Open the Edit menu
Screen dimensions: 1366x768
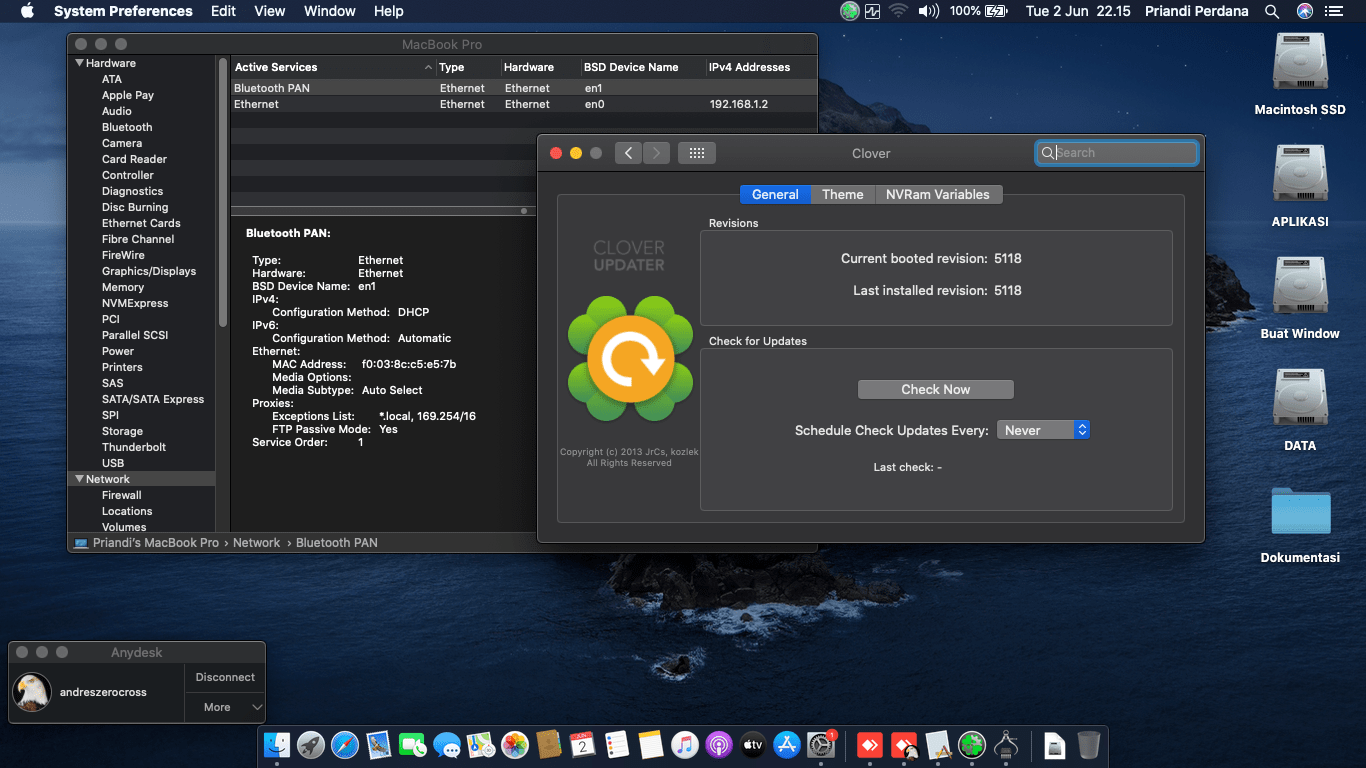[x=224, y=11]
